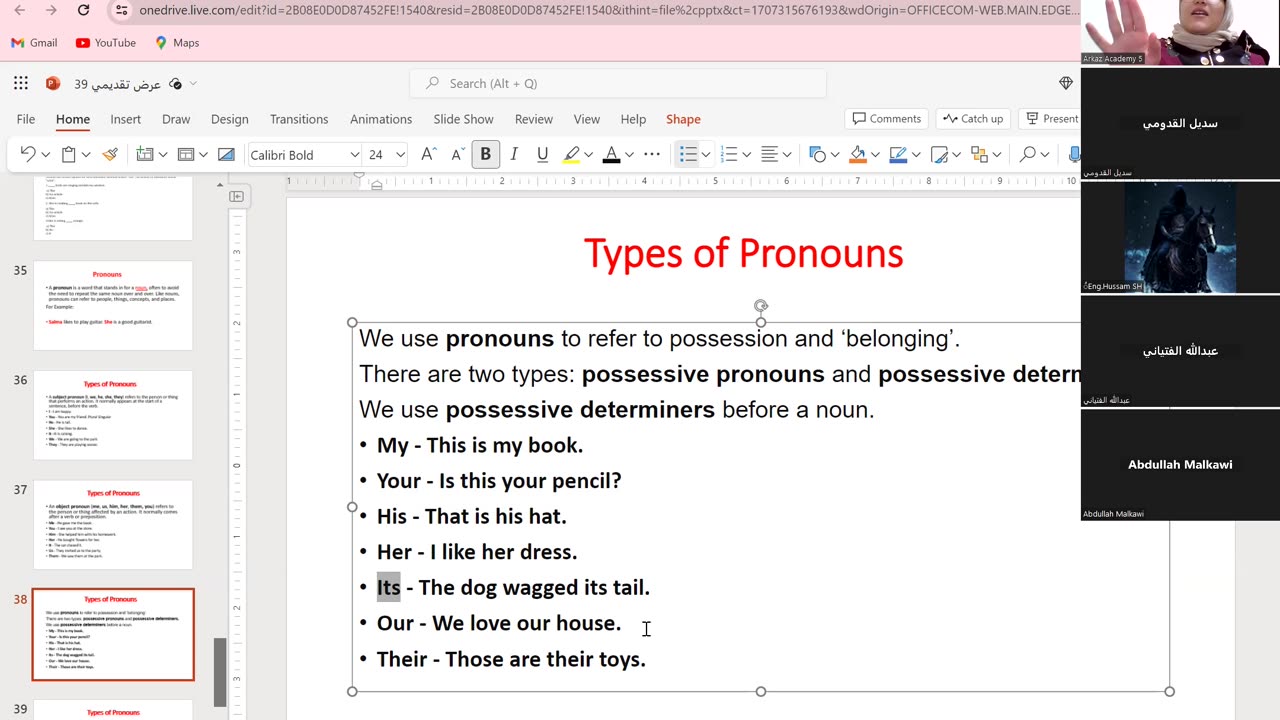Open the Microsoft 365 premium diamond icon
Screen dimensions: 1280x720
pos(1066,84)
